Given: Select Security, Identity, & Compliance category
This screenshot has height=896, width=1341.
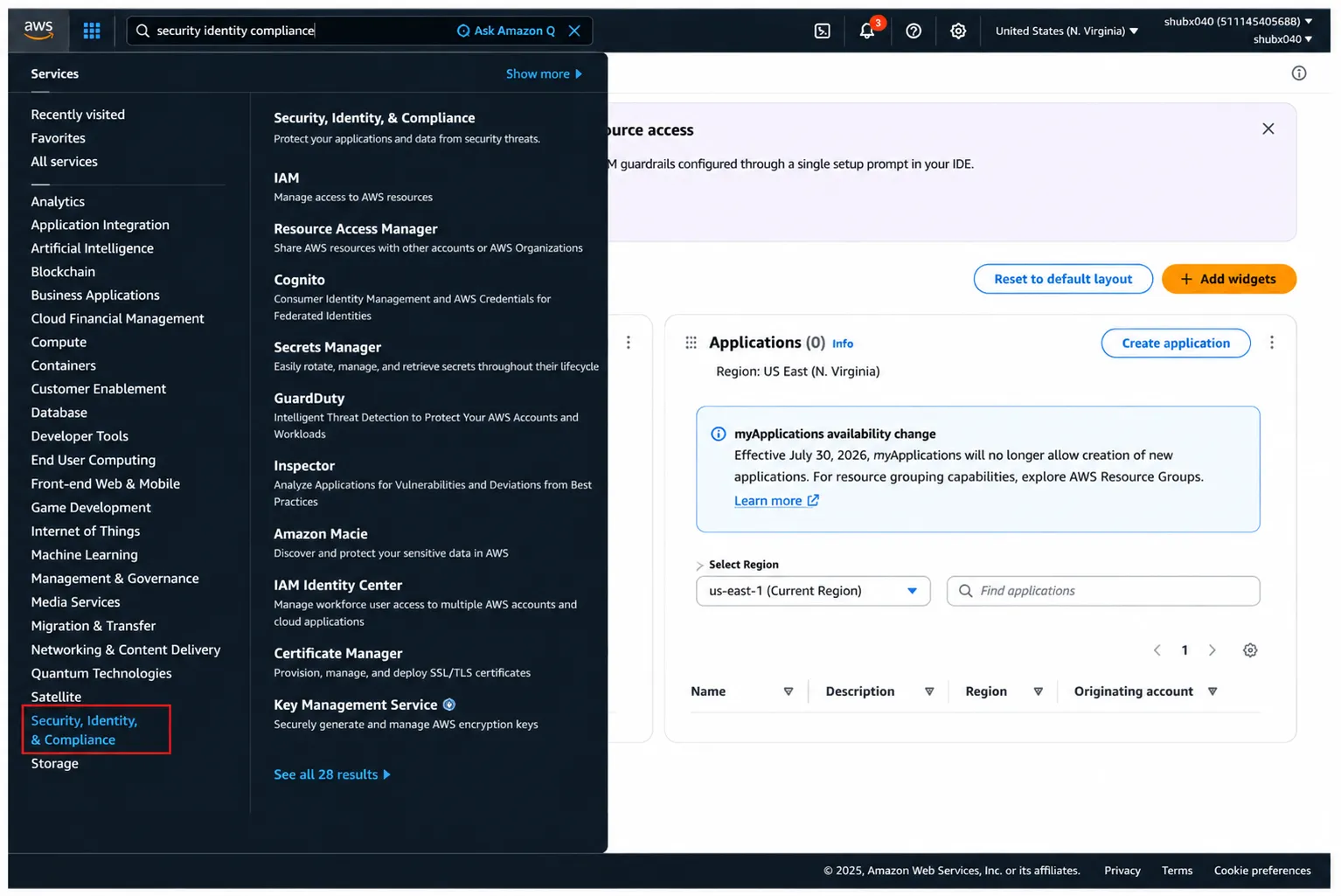Looking at the screenshot, I should point(85,730).
